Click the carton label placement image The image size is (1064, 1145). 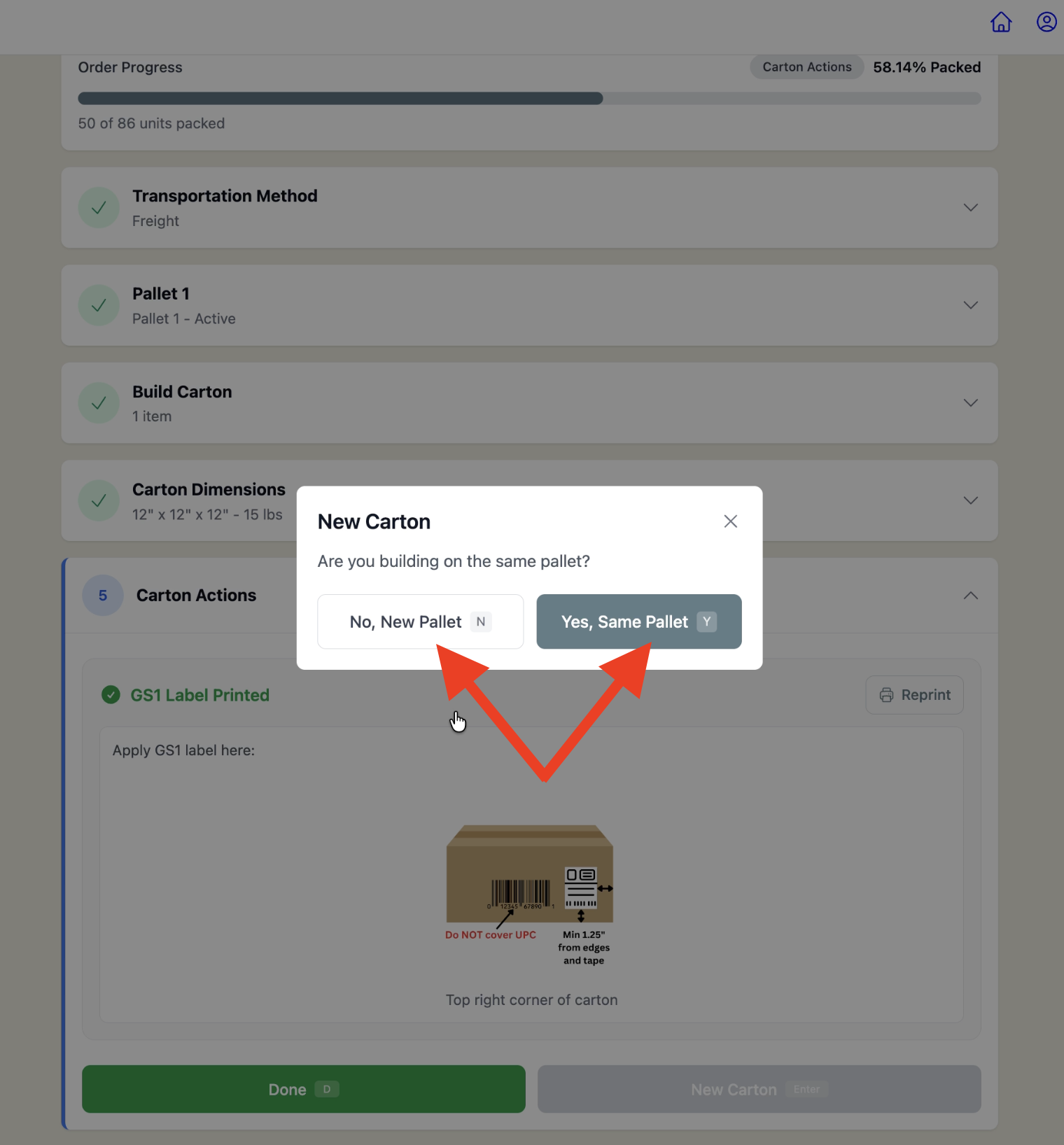click(x=530, y=895)
